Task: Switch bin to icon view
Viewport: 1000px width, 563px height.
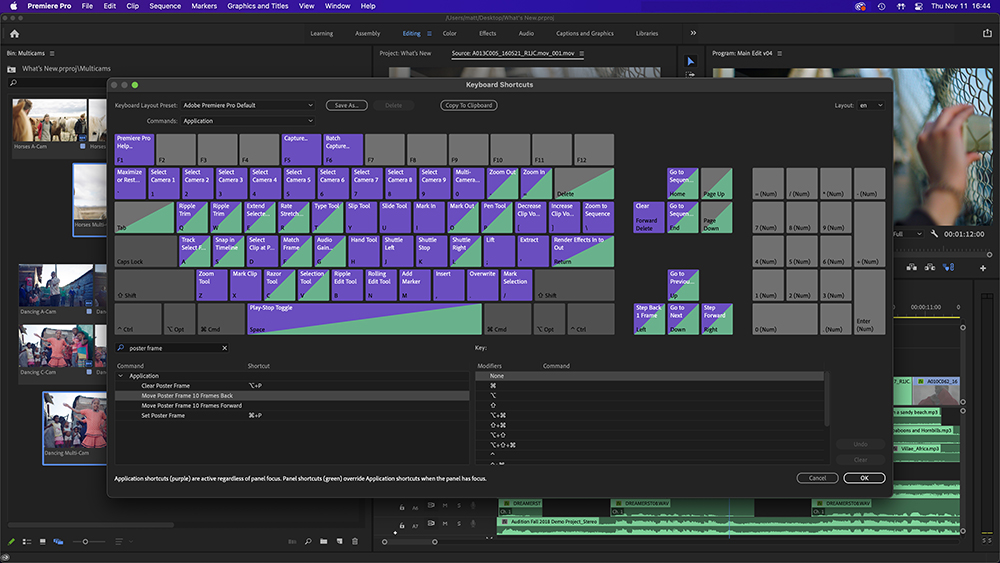Action: 43,541
